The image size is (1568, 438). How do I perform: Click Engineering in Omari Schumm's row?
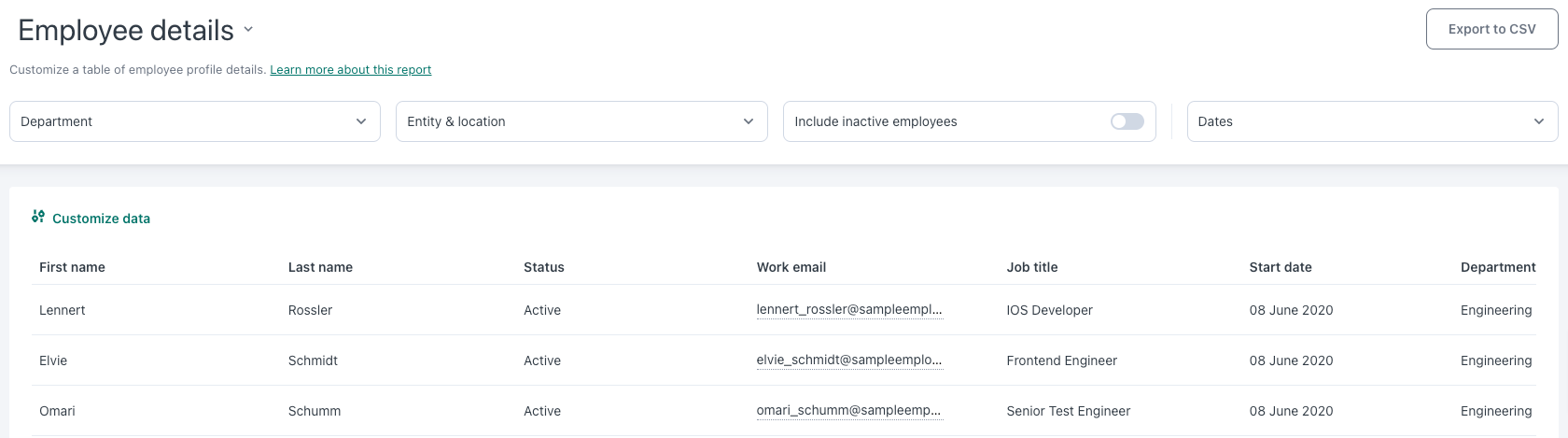(1496, 411)
